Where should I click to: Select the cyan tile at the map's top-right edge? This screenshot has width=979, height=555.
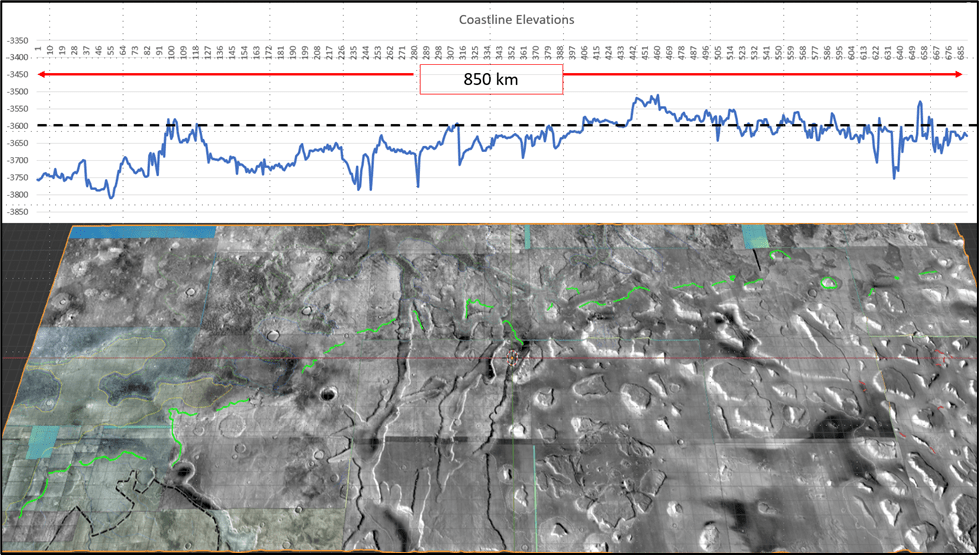757,237
